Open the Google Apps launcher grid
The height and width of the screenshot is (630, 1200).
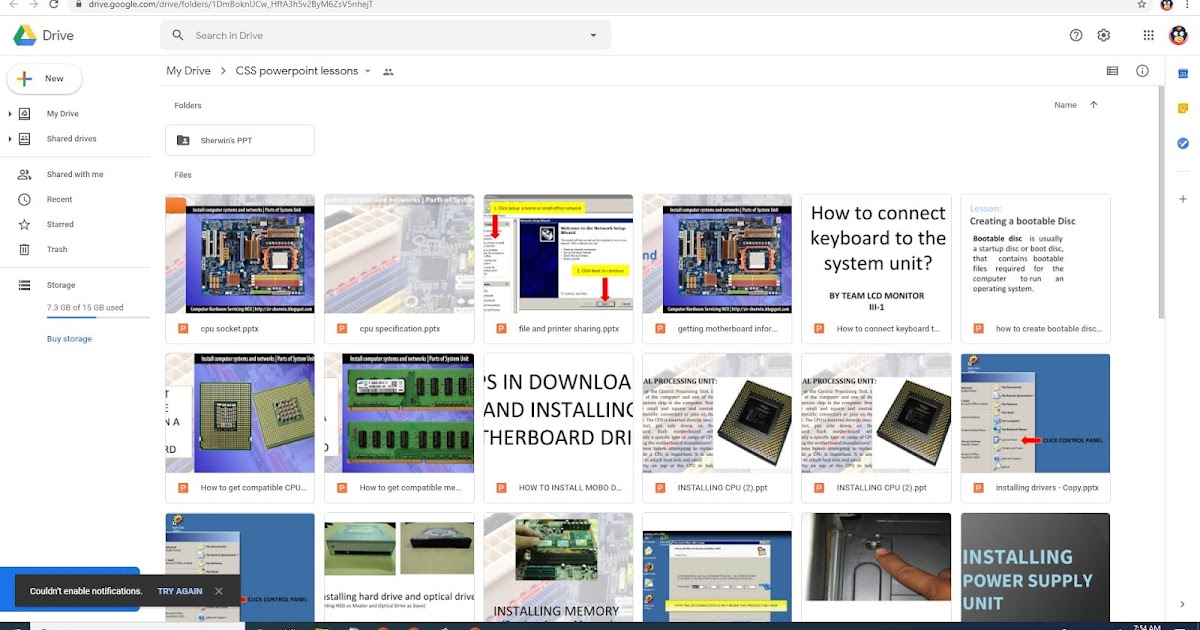click(x=1148, y=34)
